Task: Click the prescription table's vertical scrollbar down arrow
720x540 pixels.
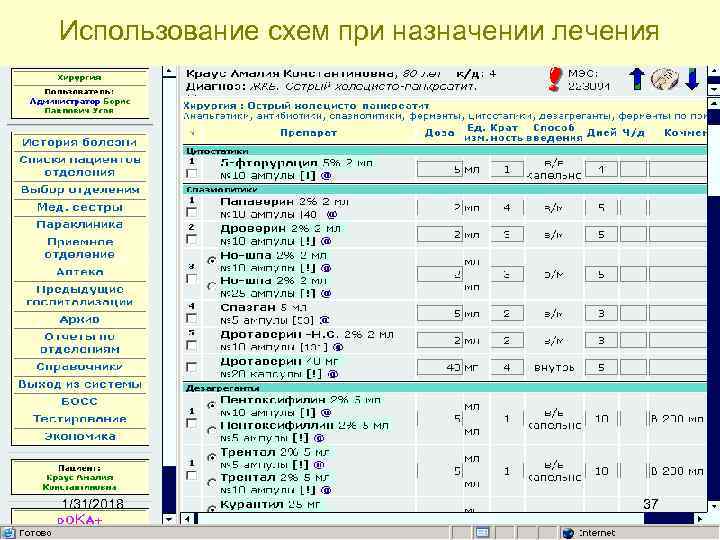Action: [714, 507]
